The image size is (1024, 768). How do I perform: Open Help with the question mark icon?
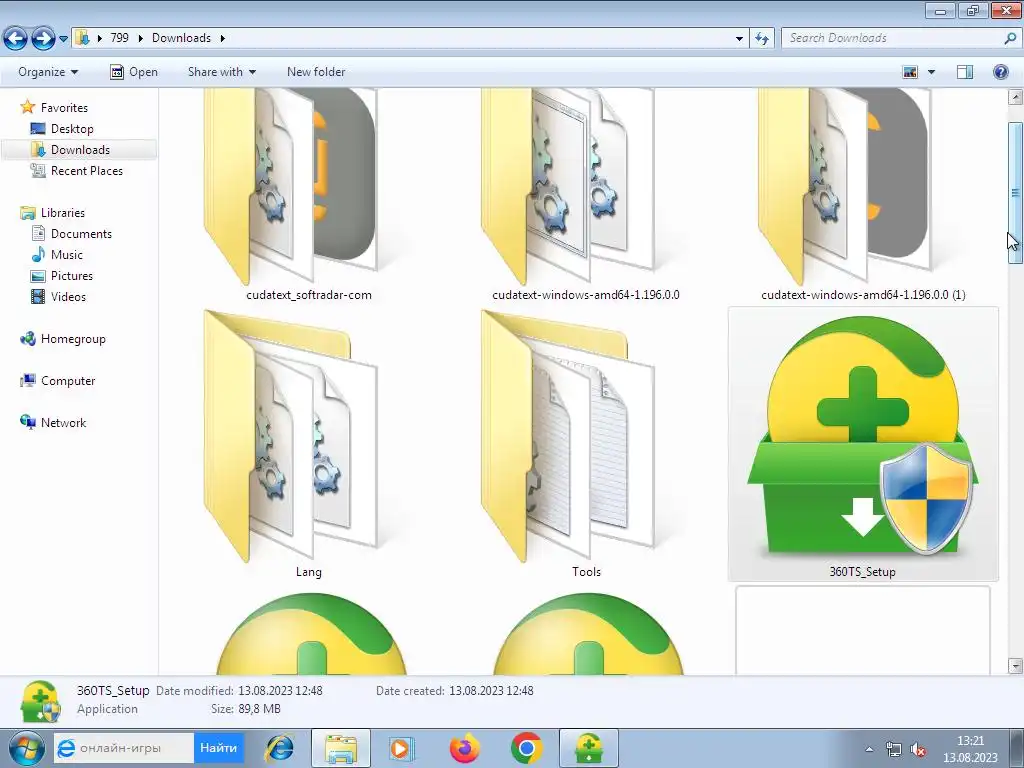(x=1000, y=72)
